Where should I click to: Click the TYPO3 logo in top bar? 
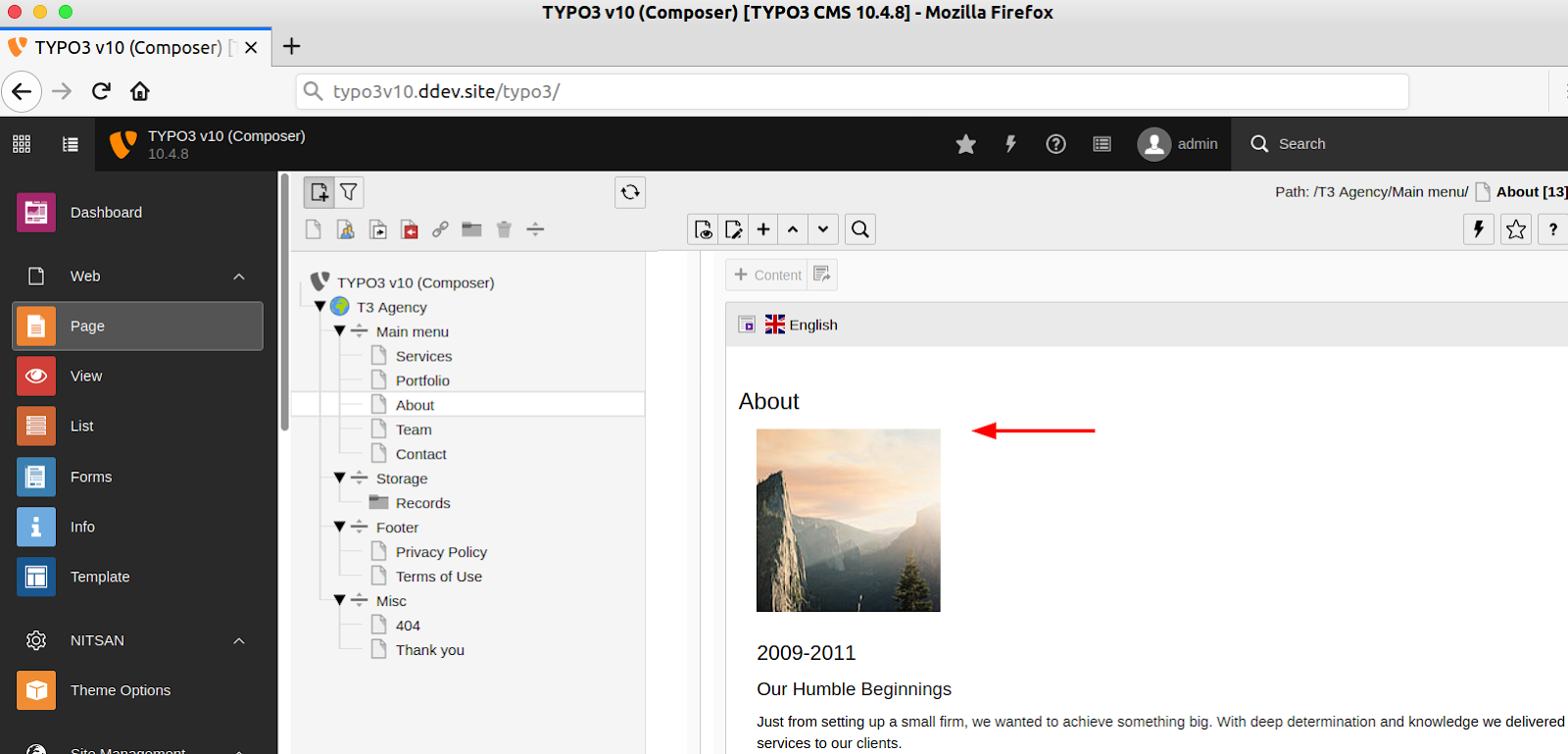pyautogui.click(x=122, y=144)
